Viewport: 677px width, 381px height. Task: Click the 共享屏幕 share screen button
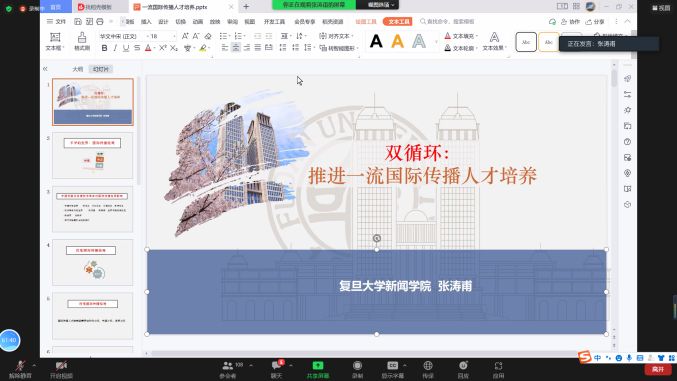[318, 370]
